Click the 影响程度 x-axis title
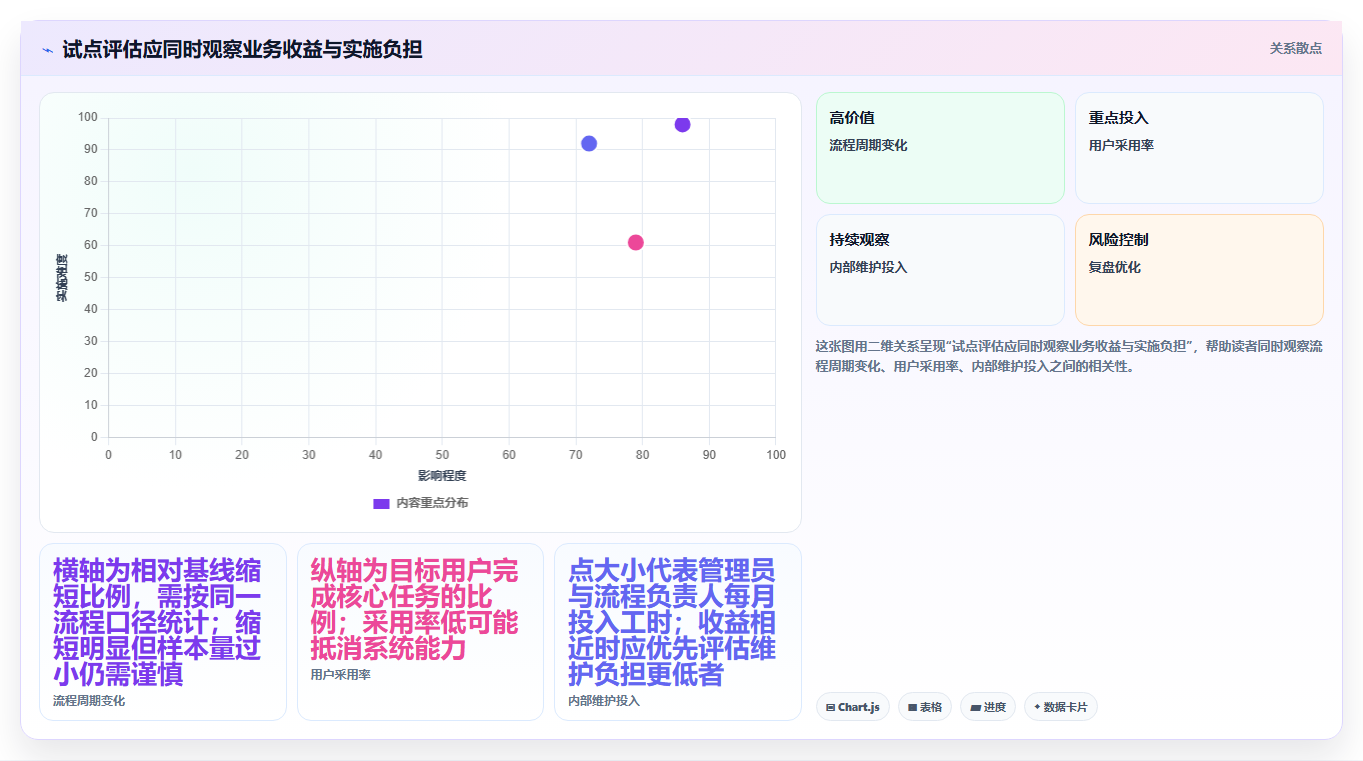 (x=442, y=476)
